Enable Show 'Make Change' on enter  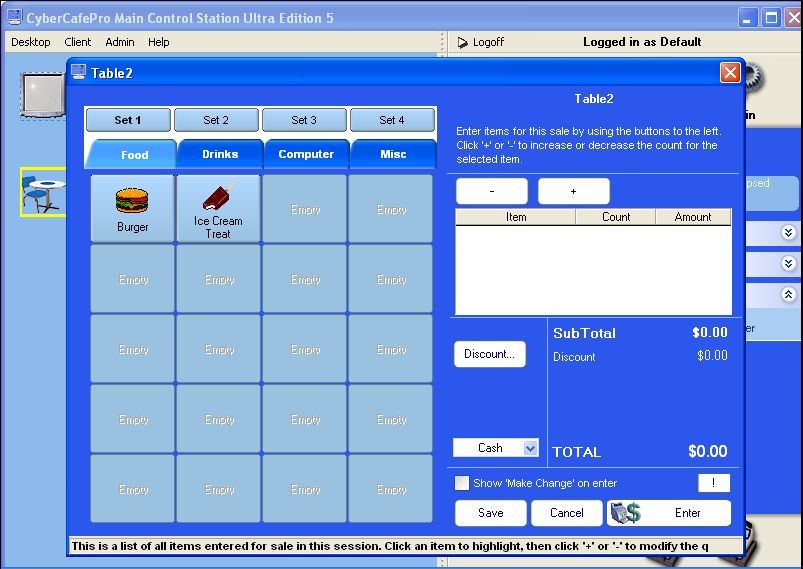pos(462,483)
